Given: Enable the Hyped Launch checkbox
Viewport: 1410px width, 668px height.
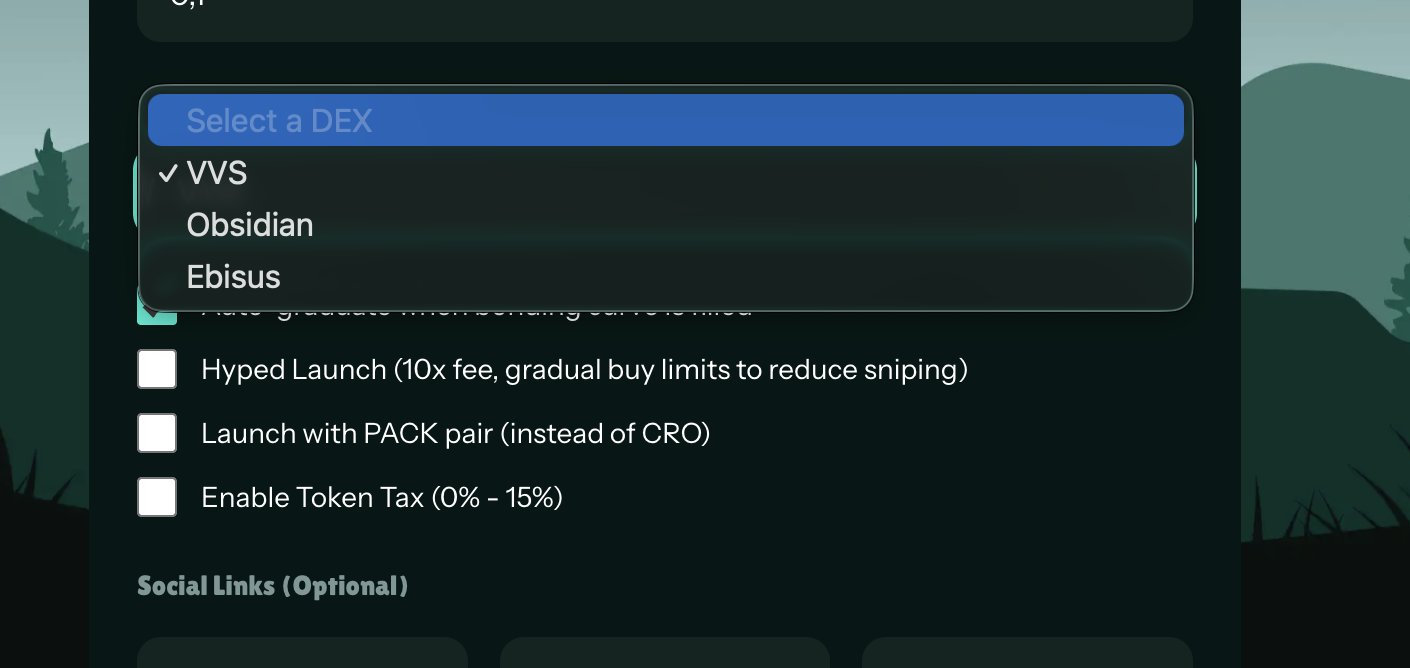Looking at the screenshot, I should (x=157, y=369).
